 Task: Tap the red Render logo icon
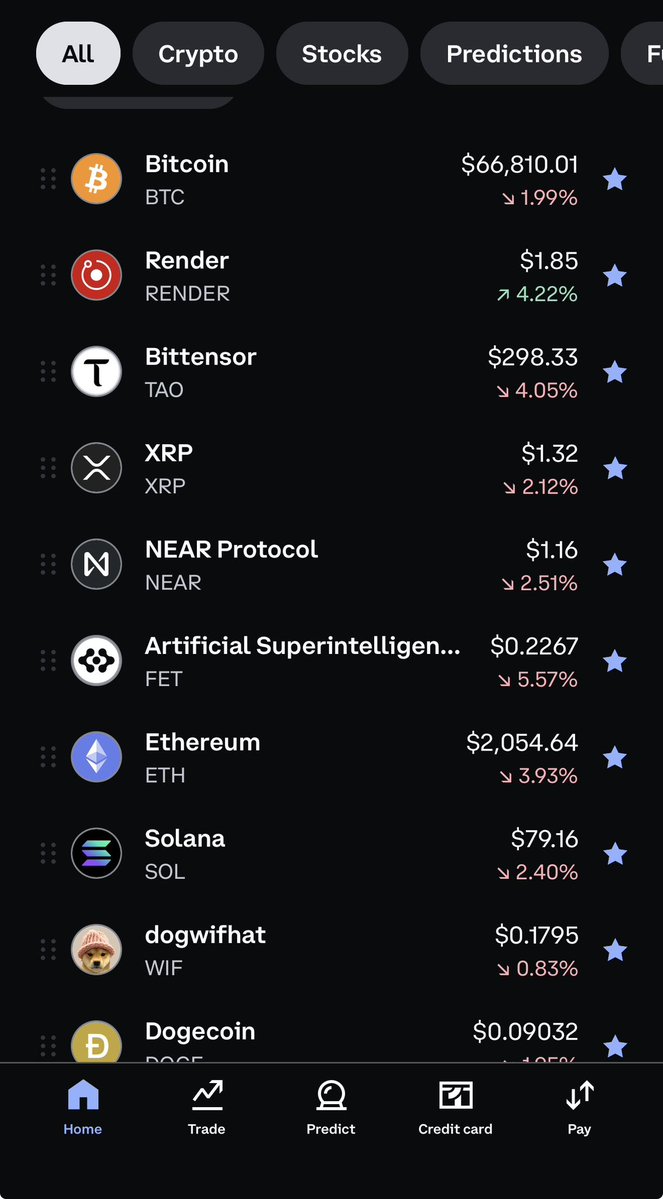pyautogui.click(x=96, y=276)
